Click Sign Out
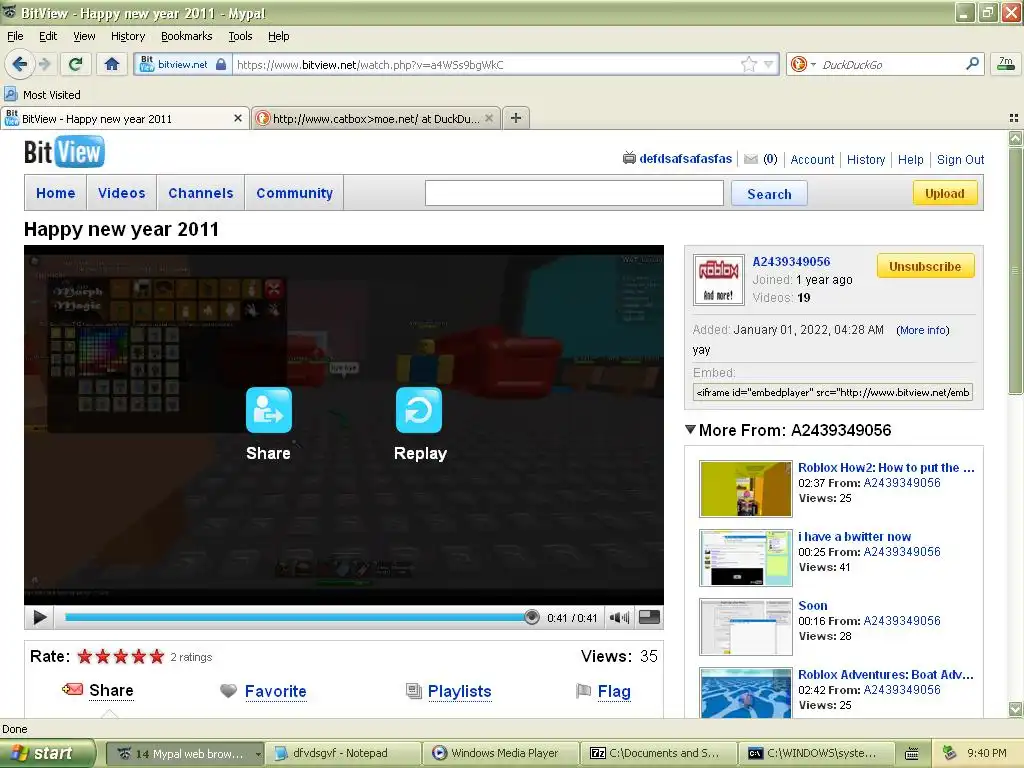Screen dimensions: 1024x768 [960, 159]
